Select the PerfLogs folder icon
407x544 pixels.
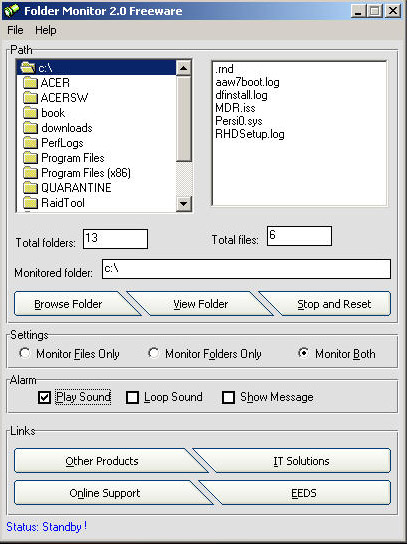coord(30,143)
